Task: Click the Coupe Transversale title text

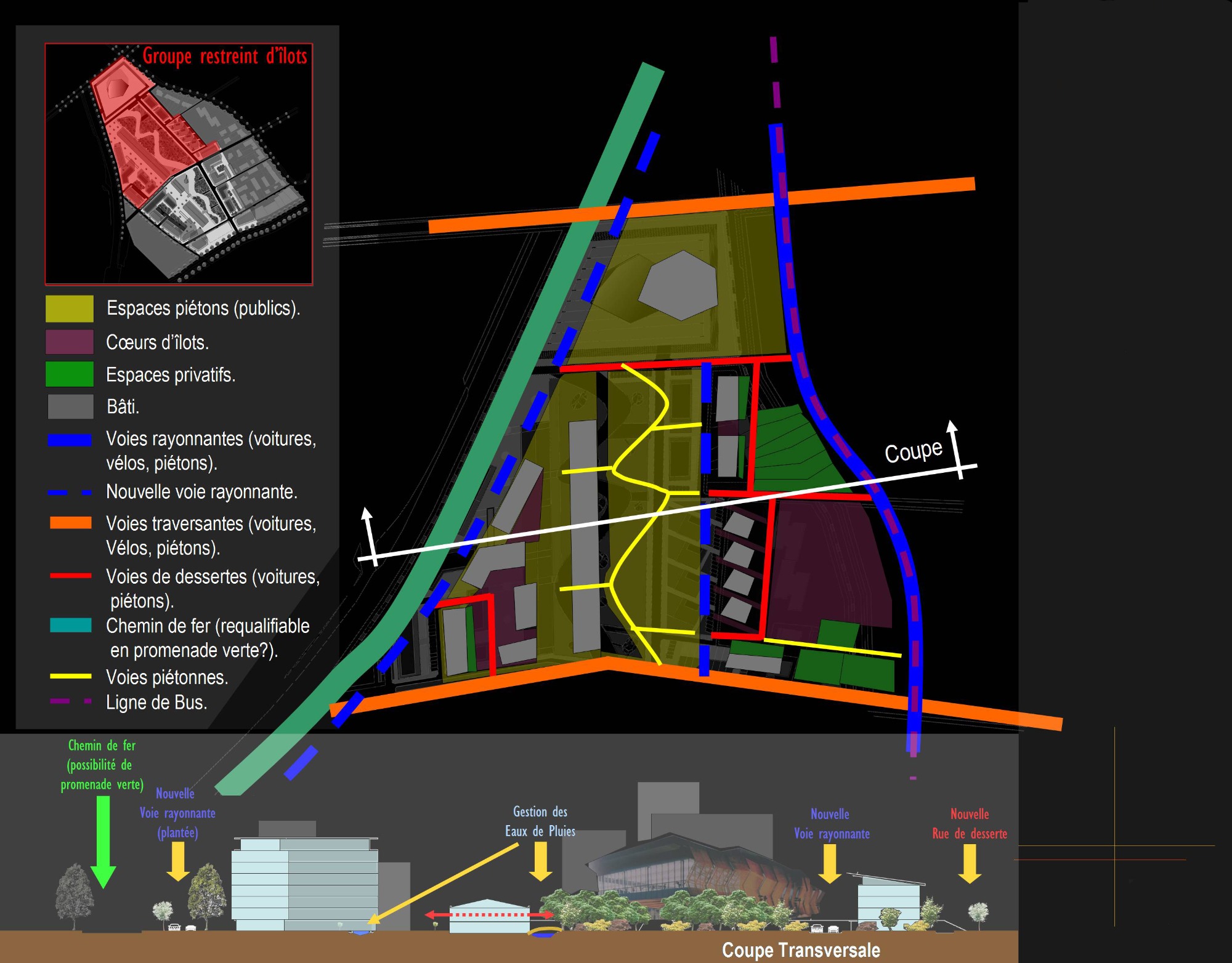Action: (x=800, y=950)
